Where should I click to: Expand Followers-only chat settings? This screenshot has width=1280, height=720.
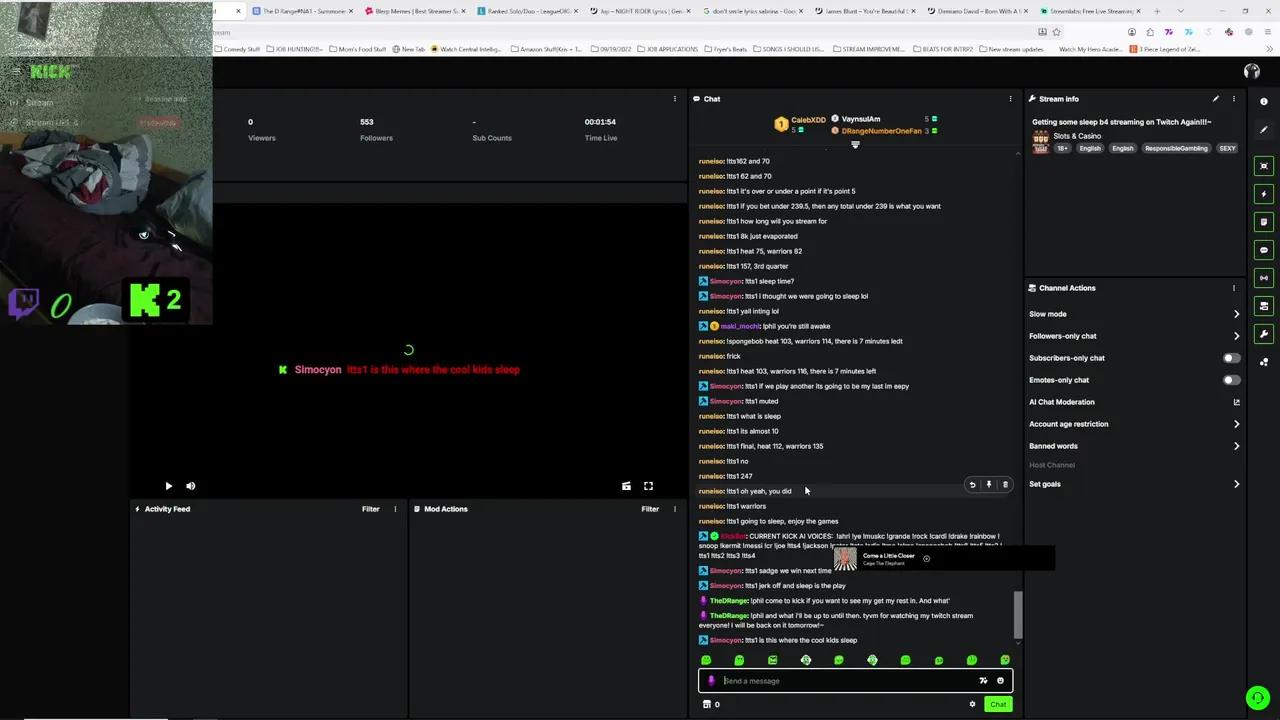(1236, 336)
